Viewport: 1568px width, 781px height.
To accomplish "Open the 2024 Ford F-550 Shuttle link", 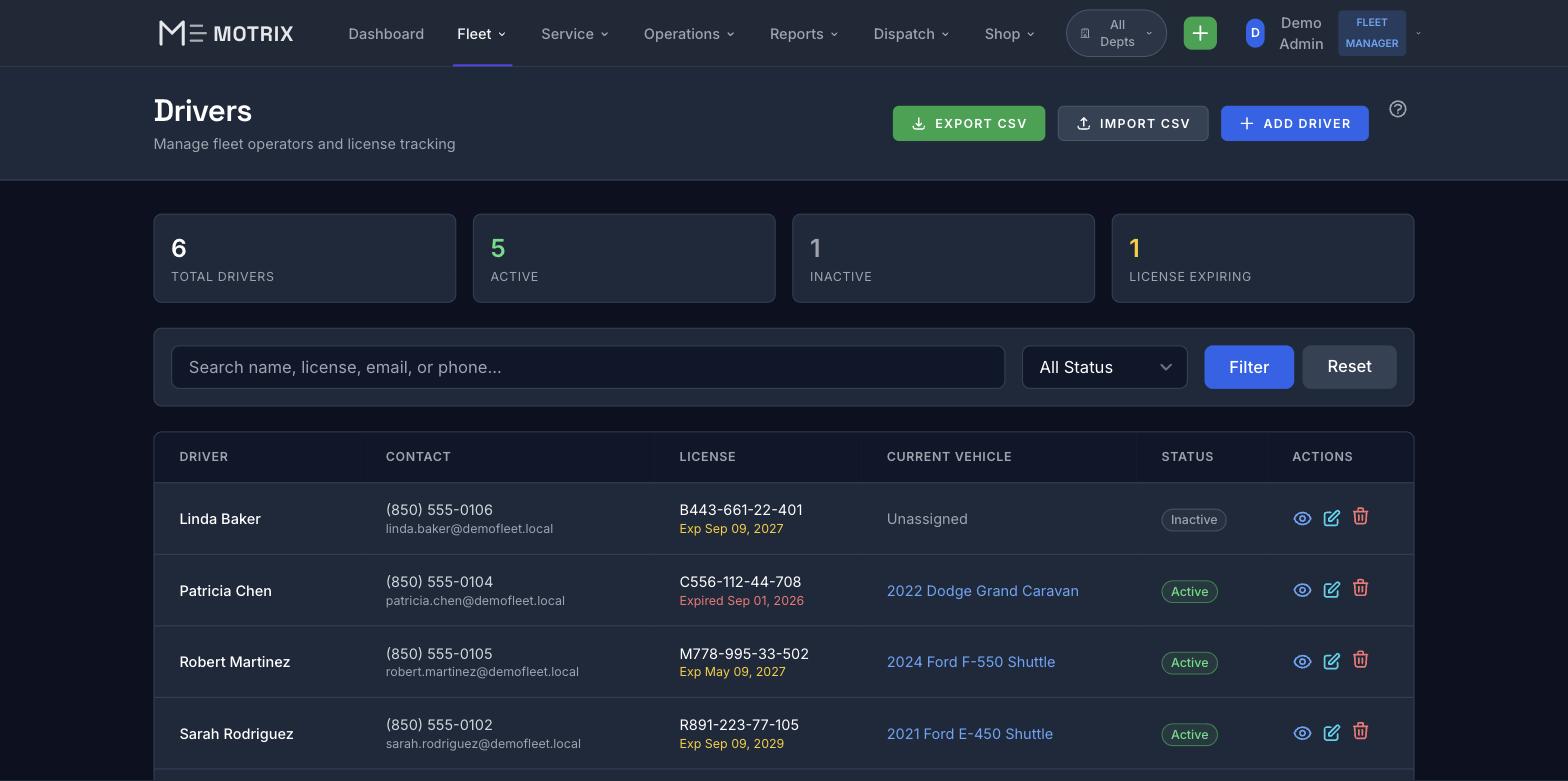I will tap(971, 662).
